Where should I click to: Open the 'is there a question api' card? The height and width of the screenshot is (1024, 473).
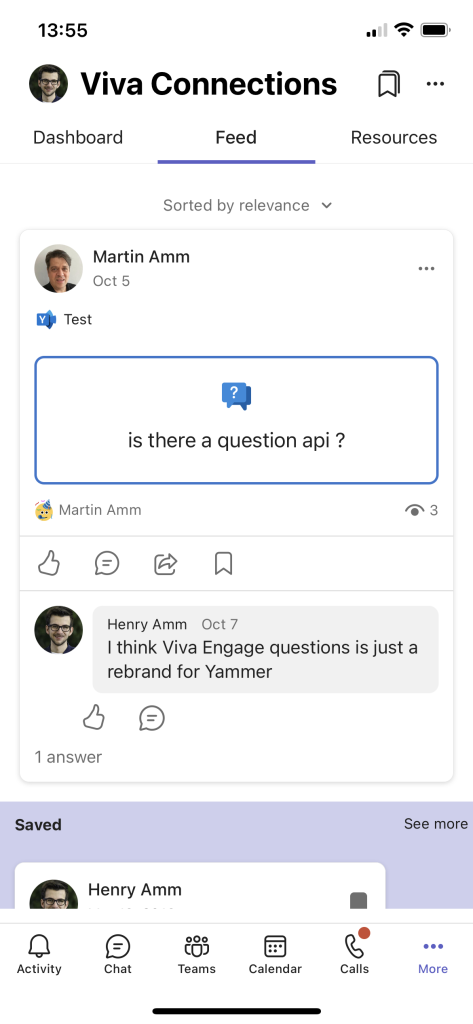click(x=236, y=420)
